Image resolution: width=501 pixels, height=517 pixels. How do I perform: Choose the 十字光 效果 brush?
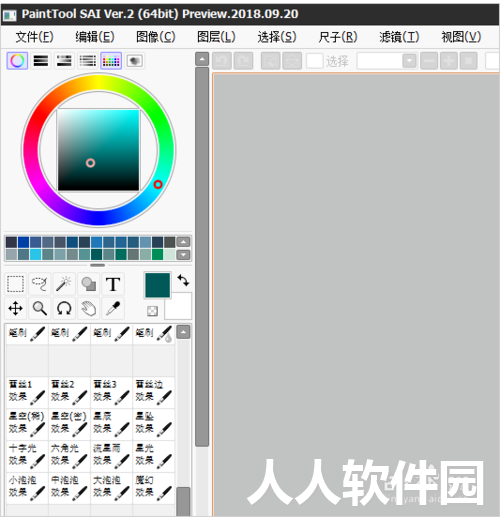pos(27,456)
